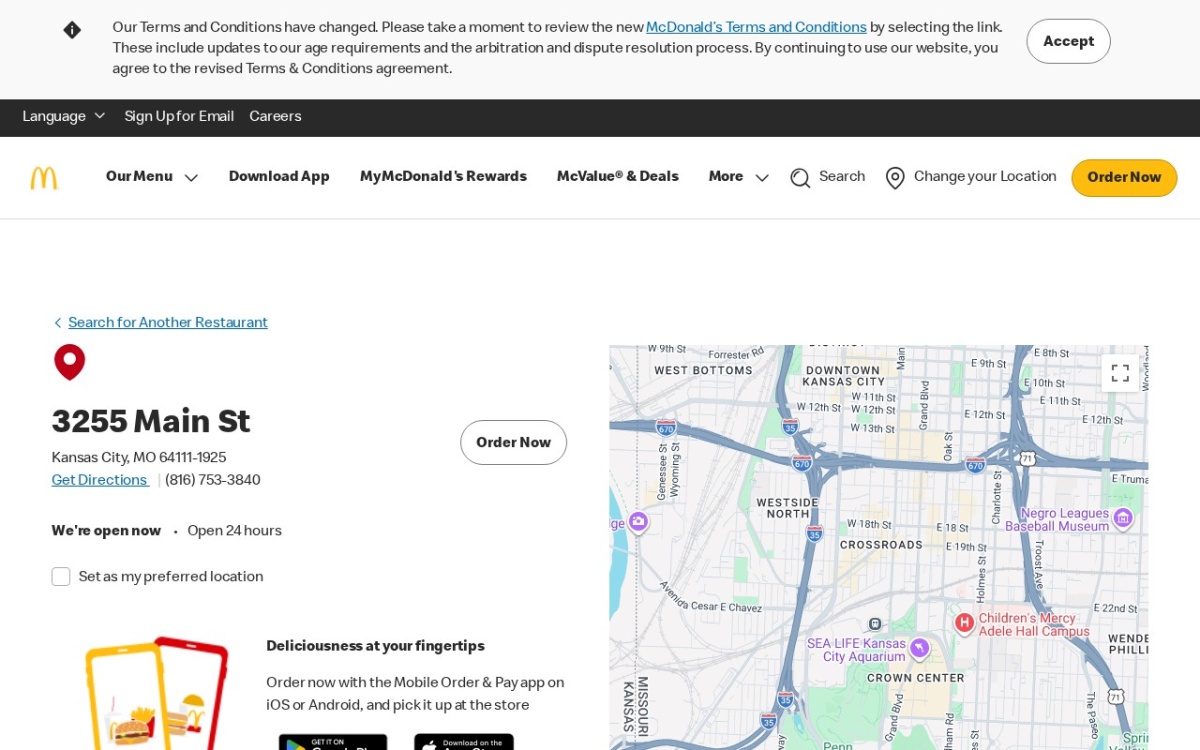
Task: Open McValue & Deals page
Action: 617,177
